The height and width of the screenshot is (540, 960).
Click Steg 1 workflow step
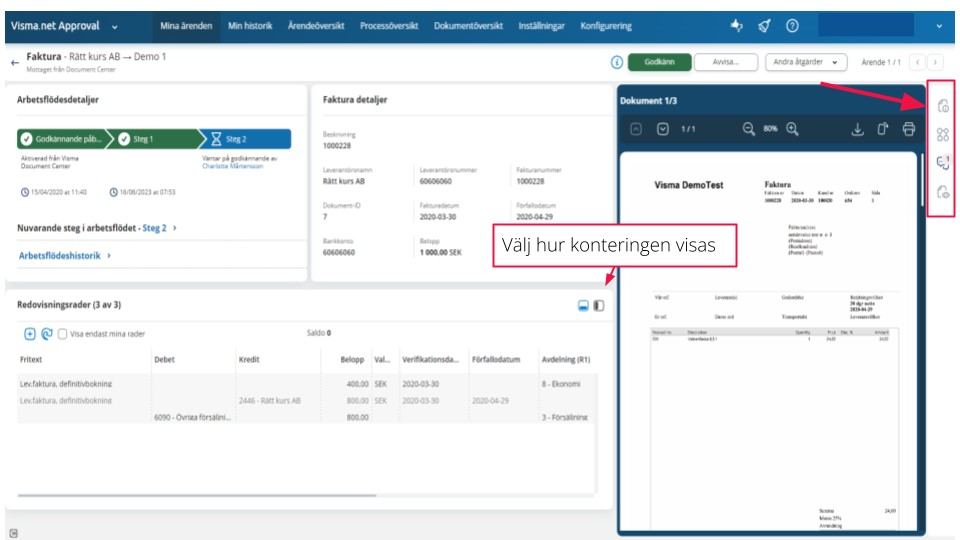tap(156, 139)
